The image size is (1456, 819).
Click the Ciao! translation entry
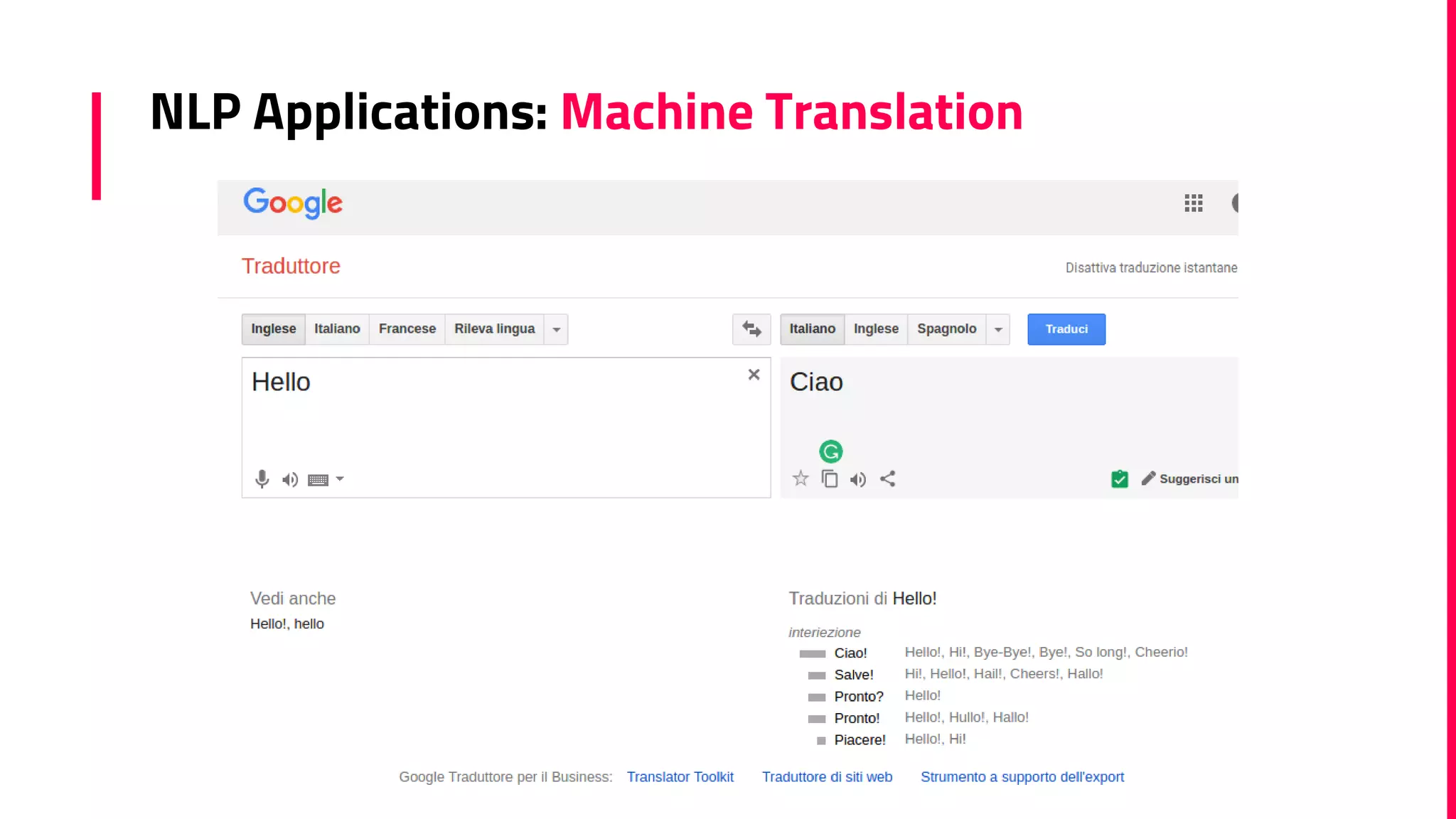pyautogui.click(x=850, y=653)
